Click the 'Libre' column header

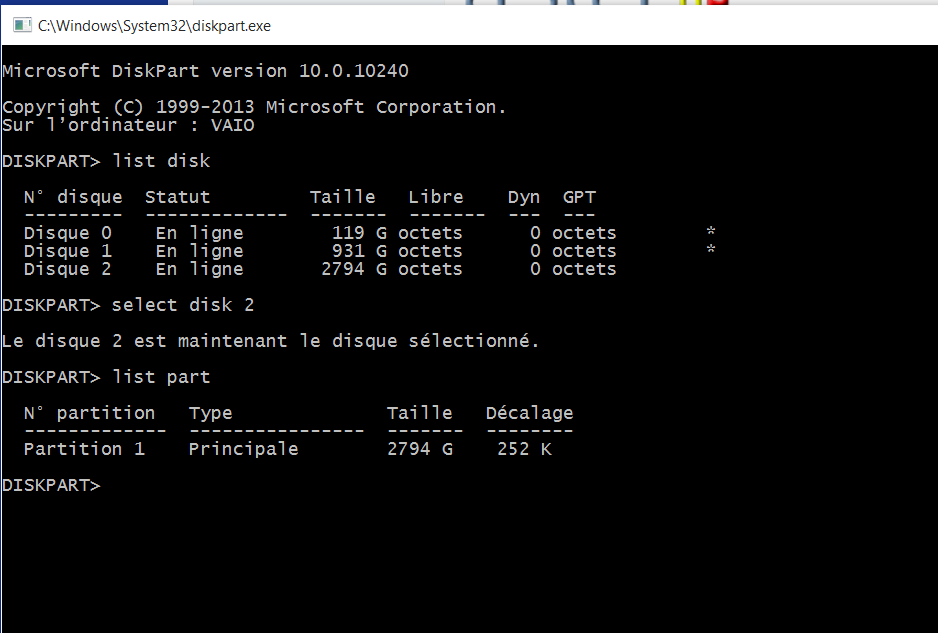pos(436,197)
